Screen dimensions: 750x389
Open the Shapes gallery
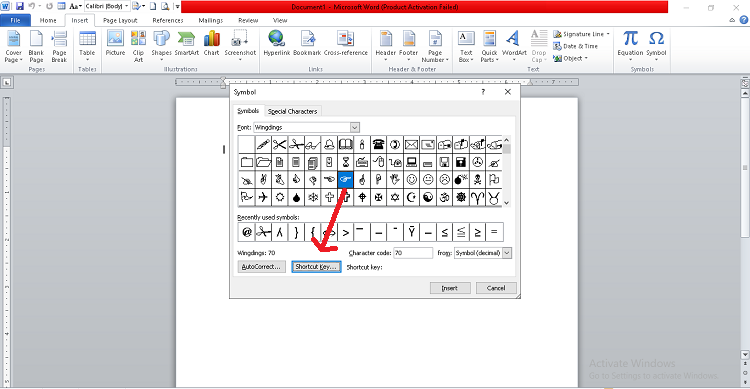tap(161, 46)
